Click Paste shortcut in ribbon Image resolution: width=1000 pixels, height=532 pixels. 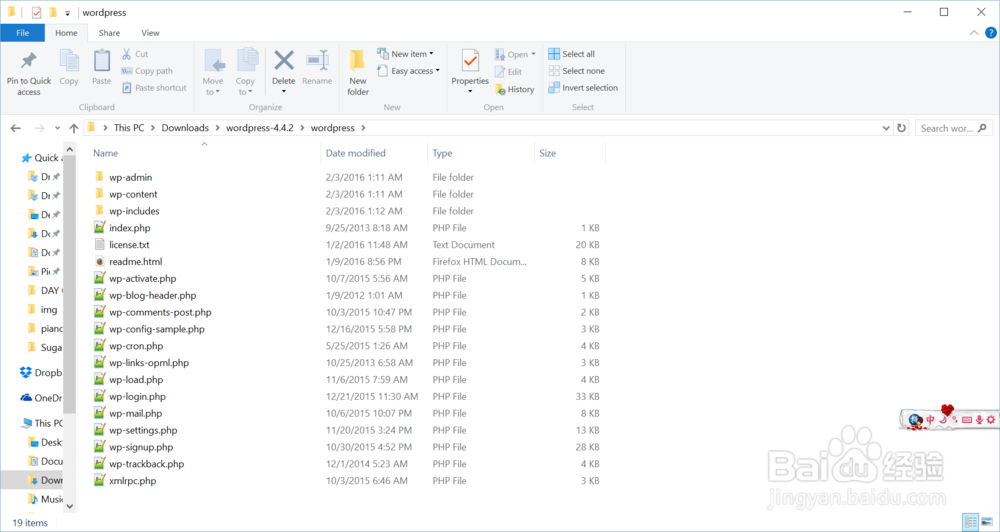pyautogui.click(x=154, y=88)
